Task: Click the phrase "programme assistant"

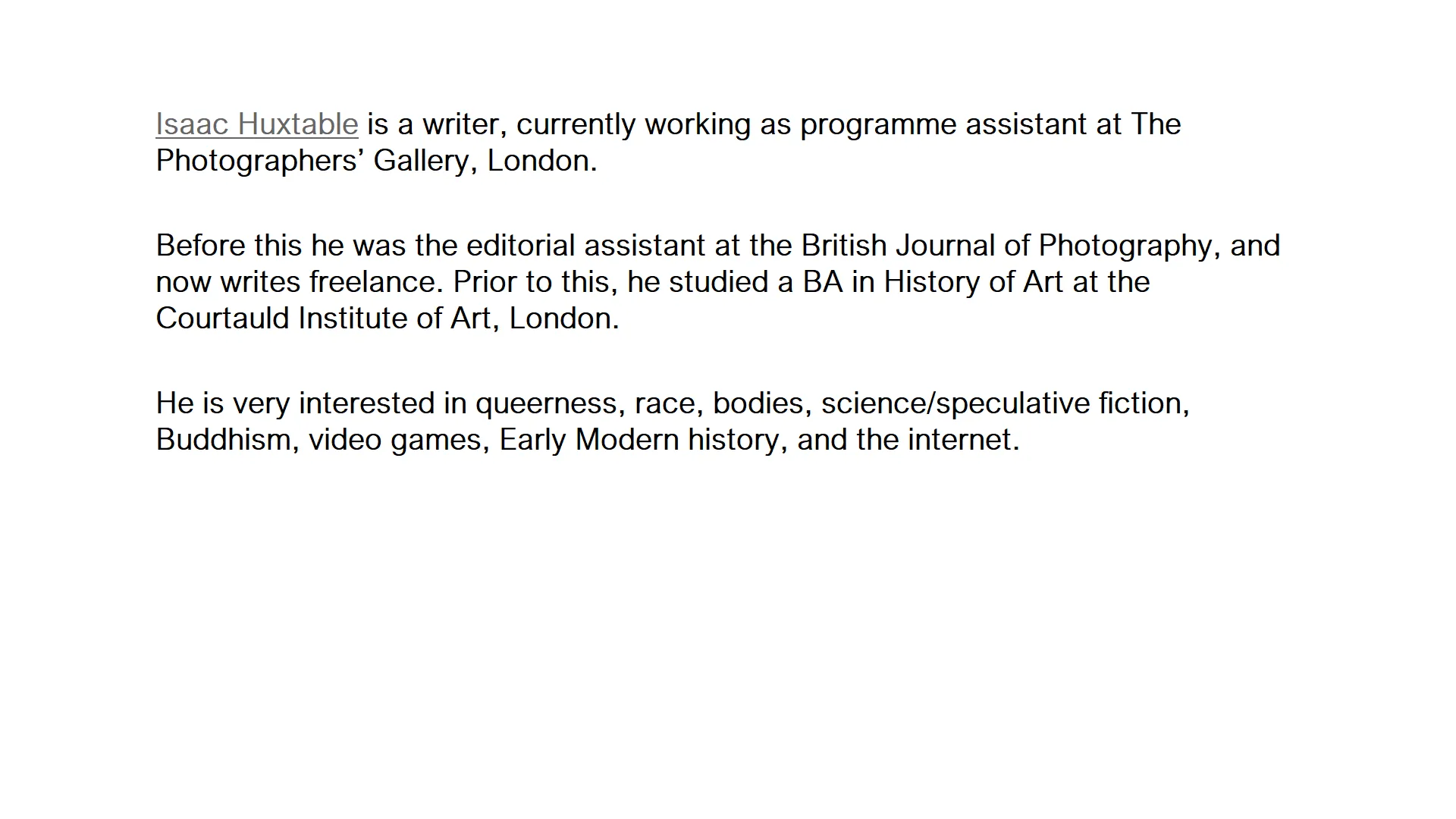Action: [943, 124]
